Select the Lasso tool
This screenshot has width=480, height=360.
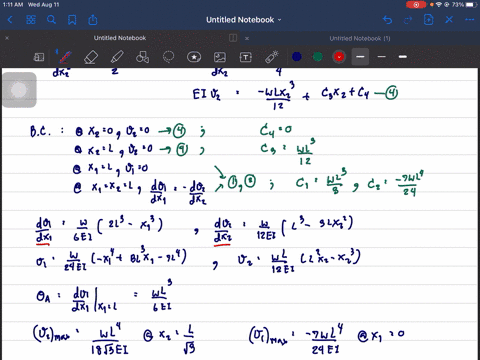168,57
